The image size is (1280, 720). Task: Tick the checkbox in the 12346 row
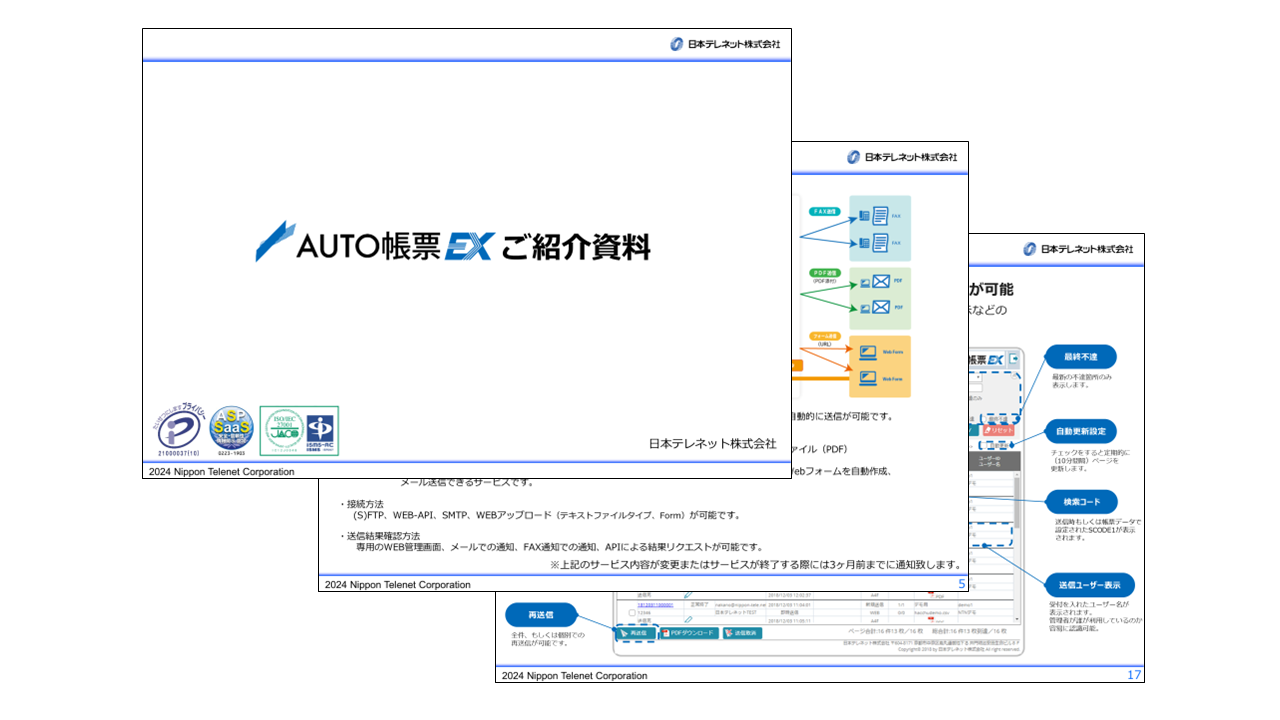point(632,612)
